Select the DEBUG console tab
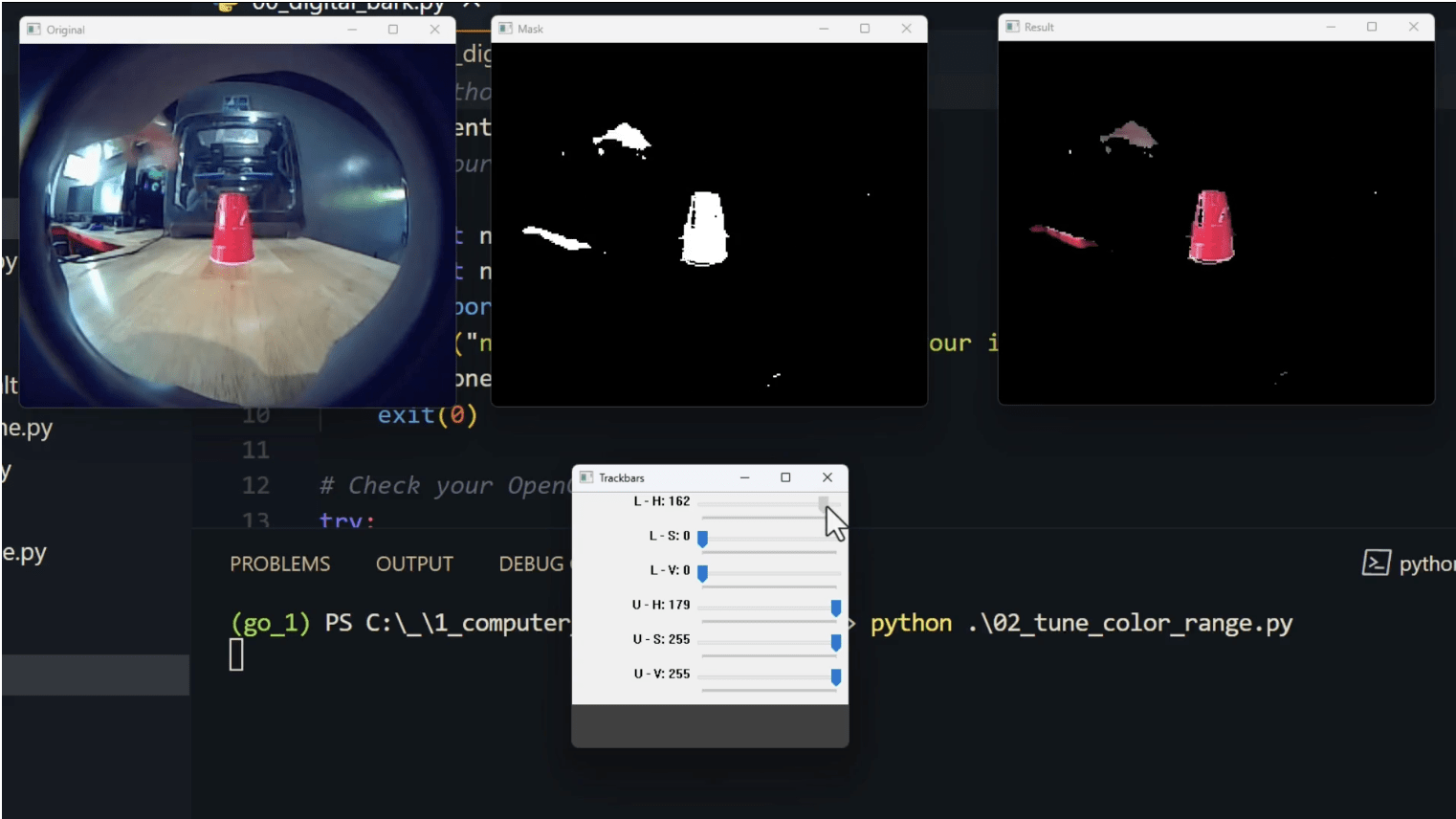 [x=532, y=564]
